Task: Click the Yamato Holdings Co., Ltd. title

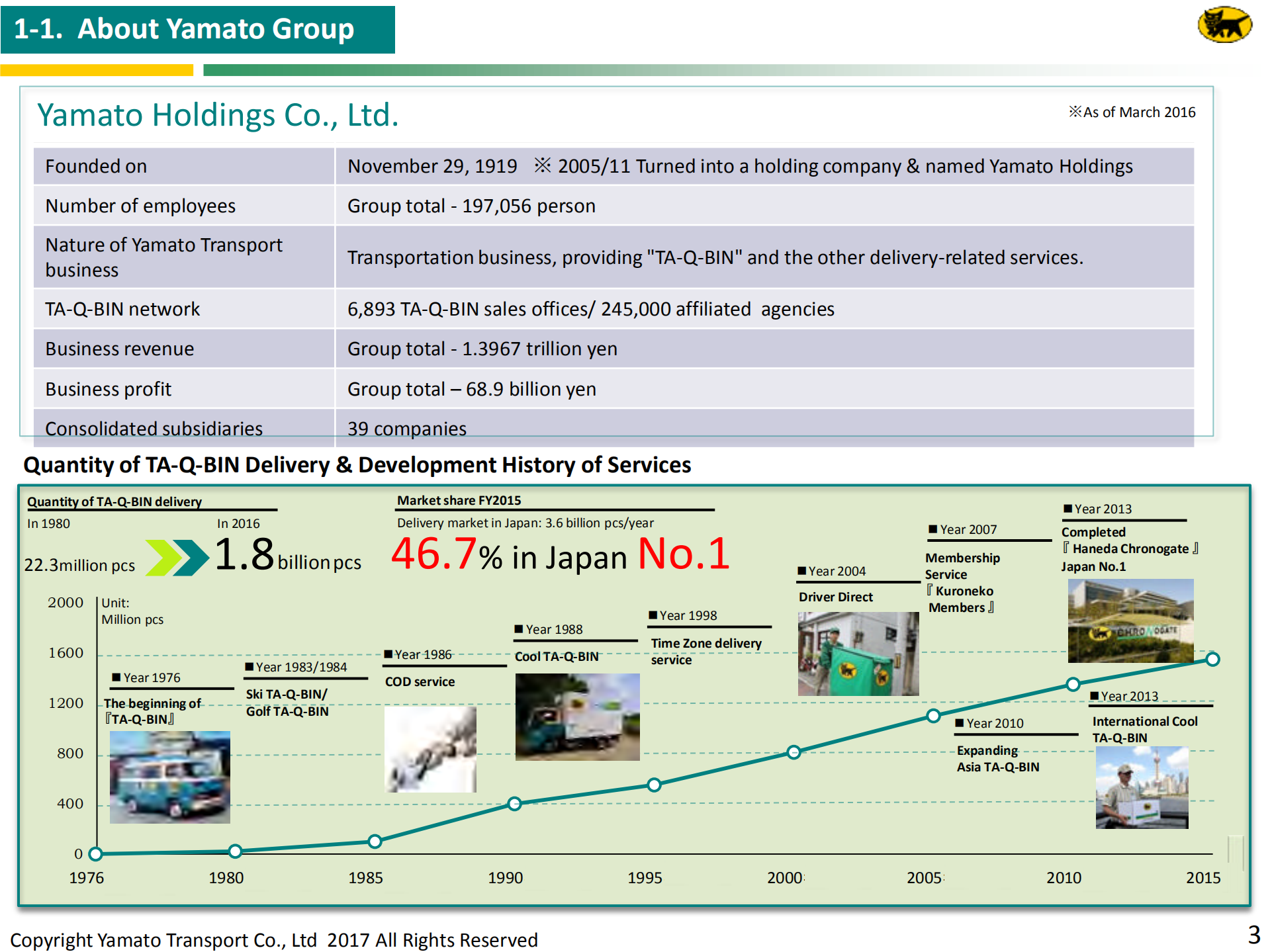Action: (x=218, y=115)
